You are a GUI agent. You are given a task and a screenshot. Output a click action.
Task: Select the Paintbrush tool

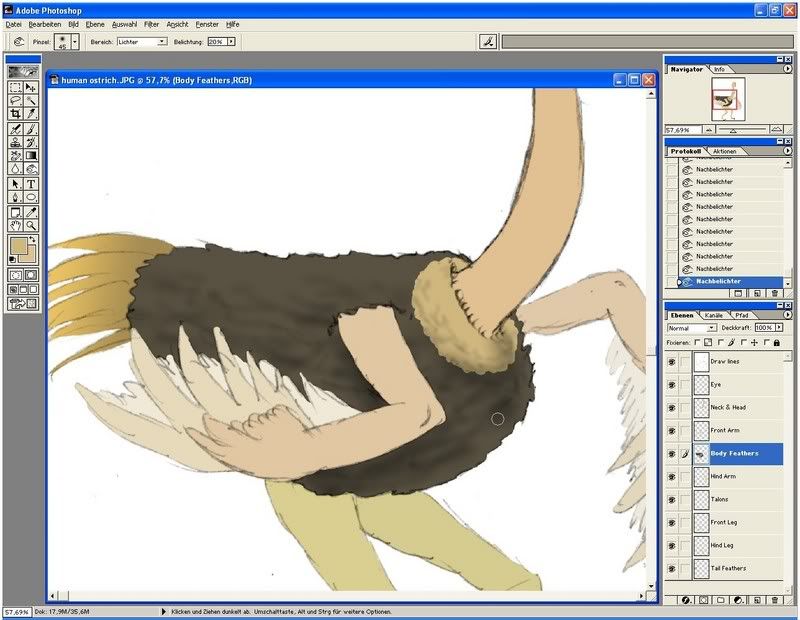pyautogui.click(x=31, y=129)
